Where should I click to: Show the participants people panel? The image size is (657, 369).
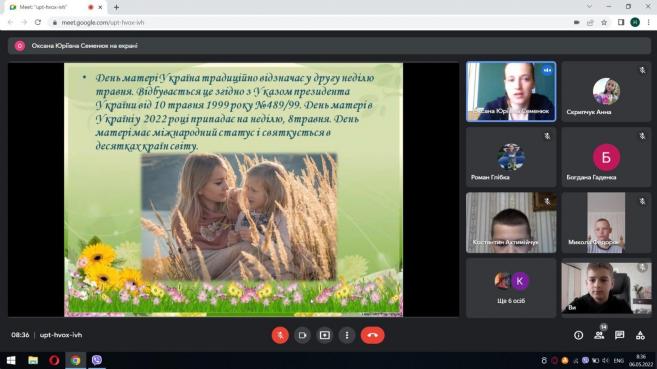(x=599, y=335)
